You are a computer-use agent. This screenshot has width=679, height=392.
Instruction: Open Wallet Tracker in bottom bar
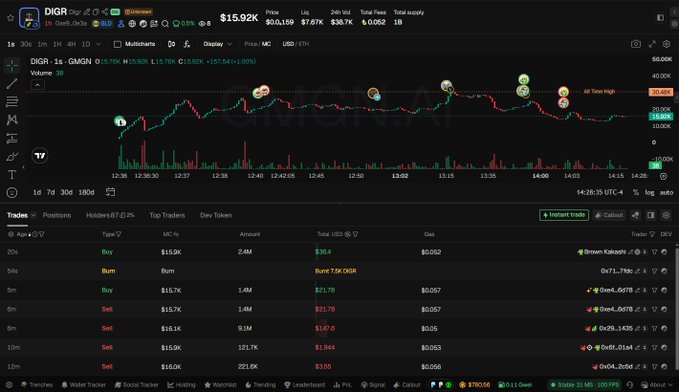tap(84, 385)
